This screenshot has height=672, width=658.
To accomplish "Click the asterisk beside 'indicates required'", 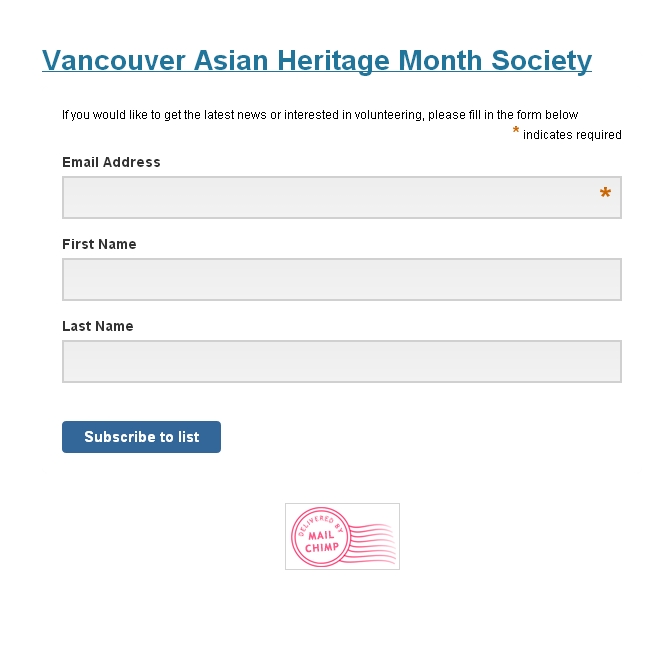I will tap(516, 131).
